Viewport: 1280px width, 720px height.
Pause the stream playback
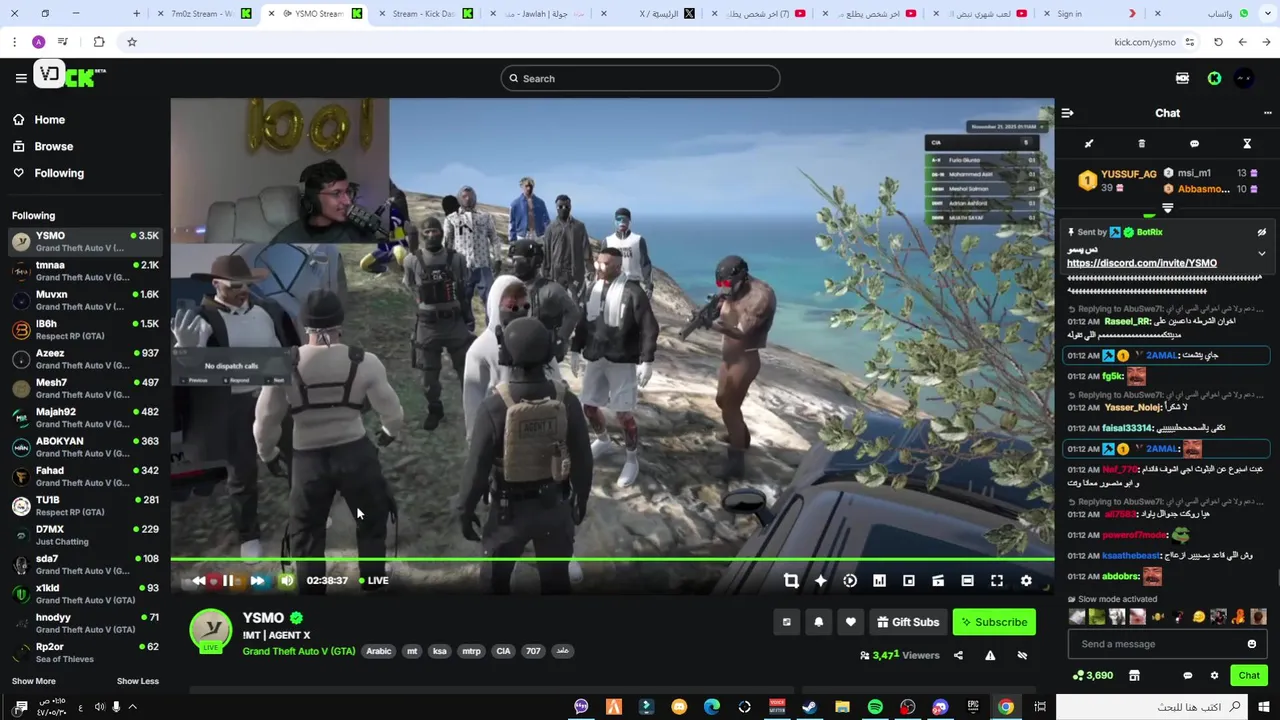click(x=228, y=580)
